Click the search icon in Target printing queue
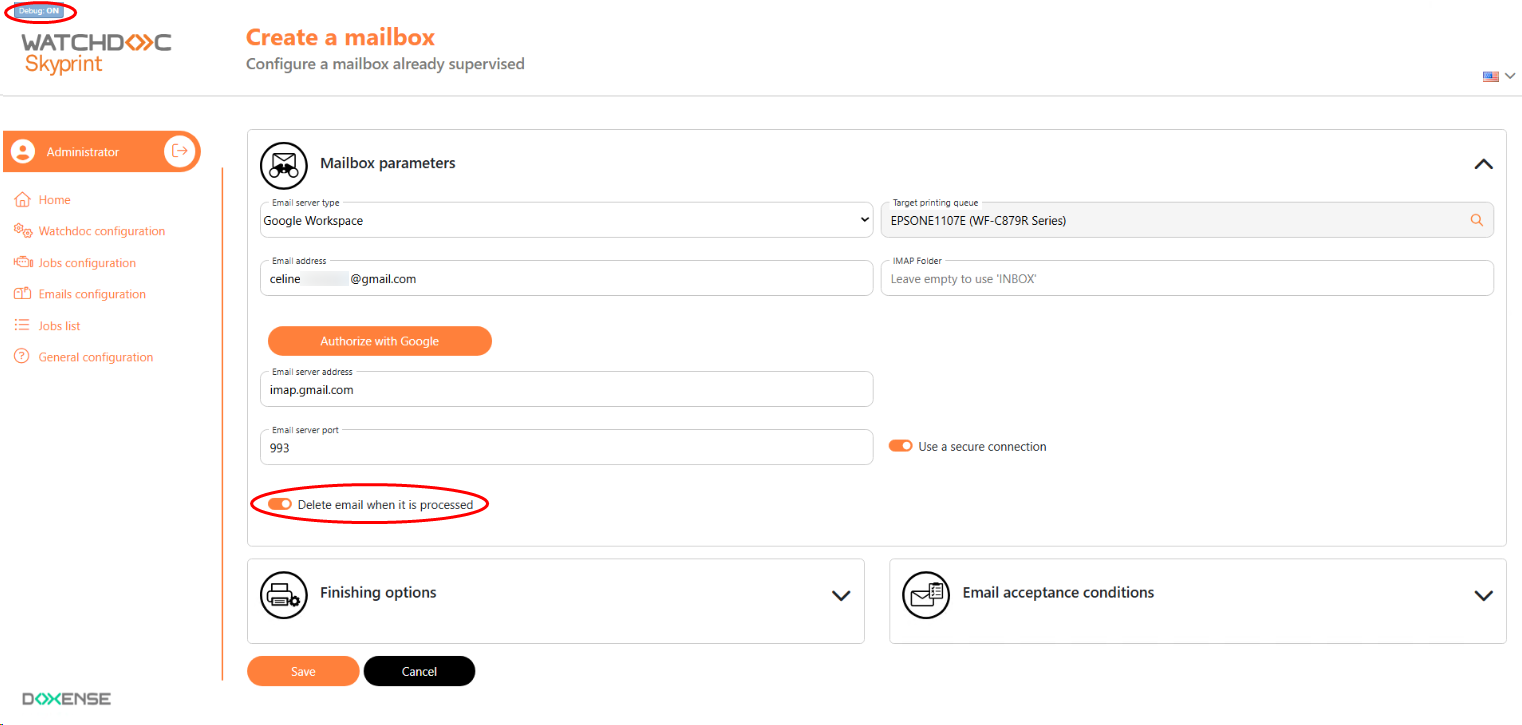The height and width of the screenshot is (725, 1522). pyautogui.click(x=1476, y=220)
